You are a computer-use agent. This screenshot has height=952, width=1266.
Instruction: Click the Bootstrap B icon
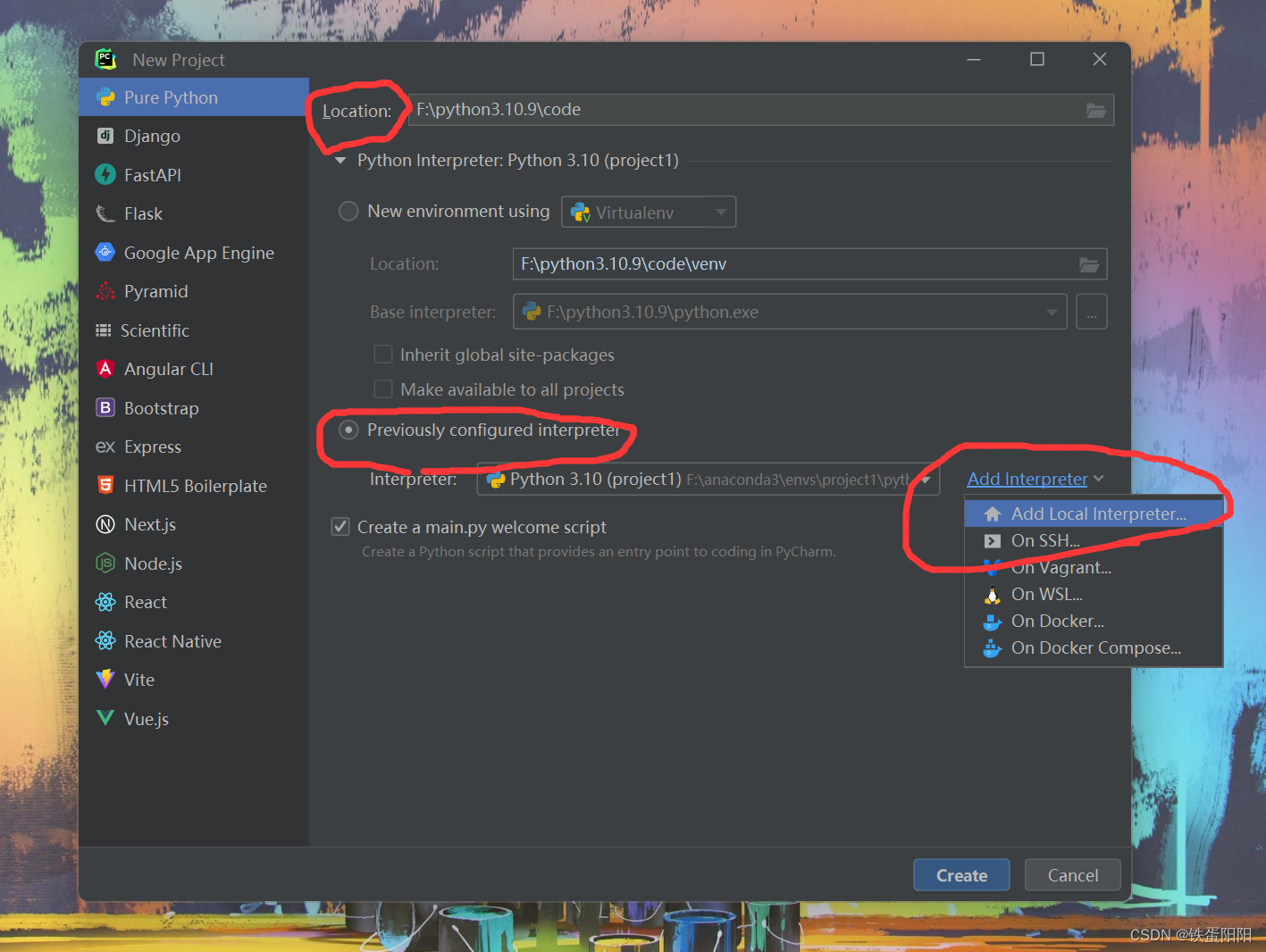click(105, 408)
